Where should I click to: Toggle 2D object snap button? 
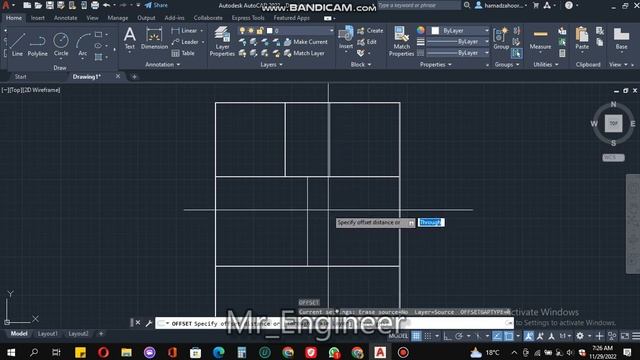509,336
